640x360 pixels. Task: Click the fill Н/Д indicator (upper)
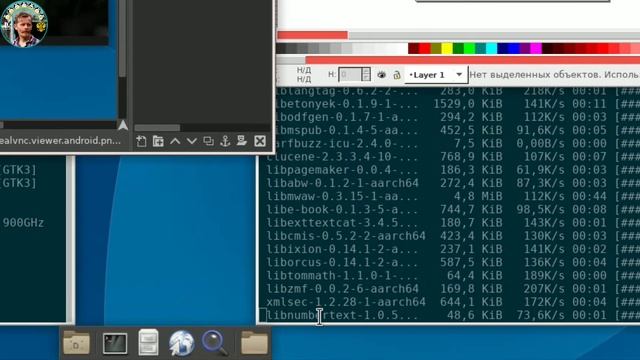pos(304,70)
